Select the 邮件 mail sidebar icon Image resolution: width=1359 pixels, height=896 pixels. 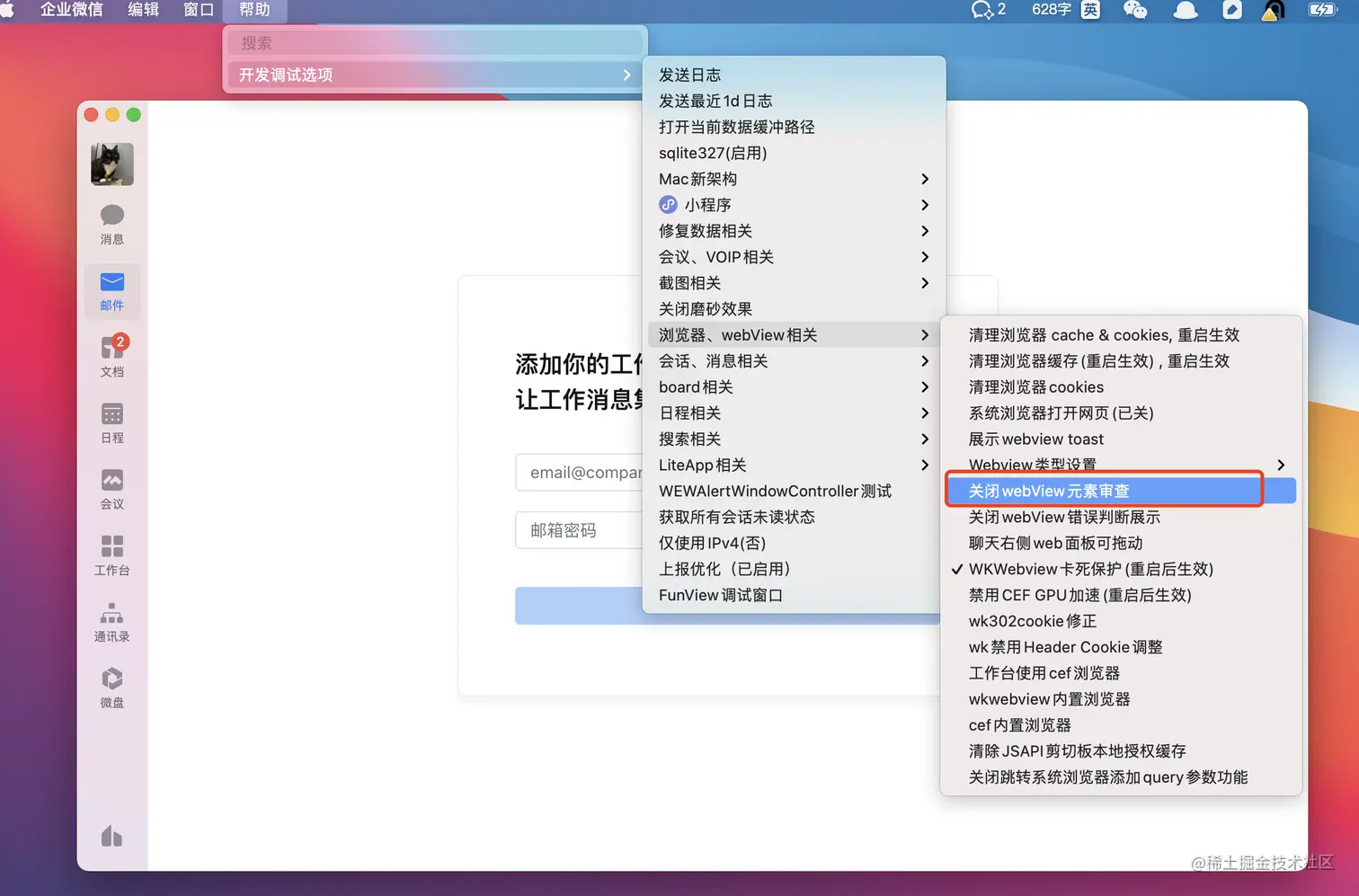pos(111,290)
